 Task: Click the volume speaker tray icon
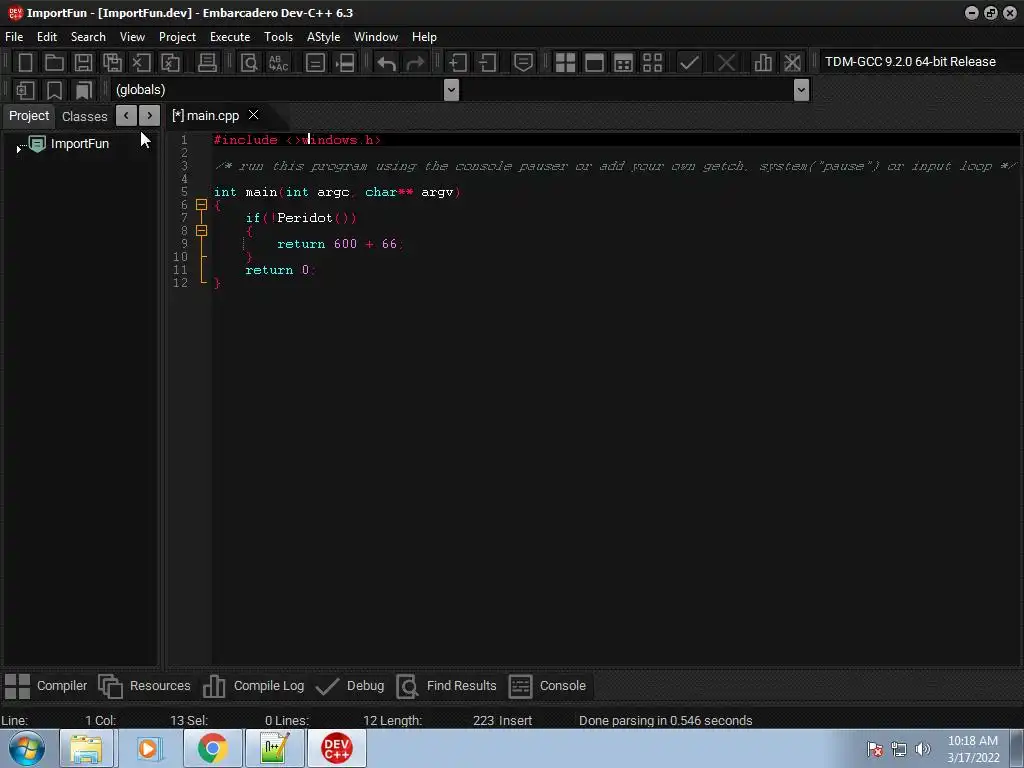923,749
